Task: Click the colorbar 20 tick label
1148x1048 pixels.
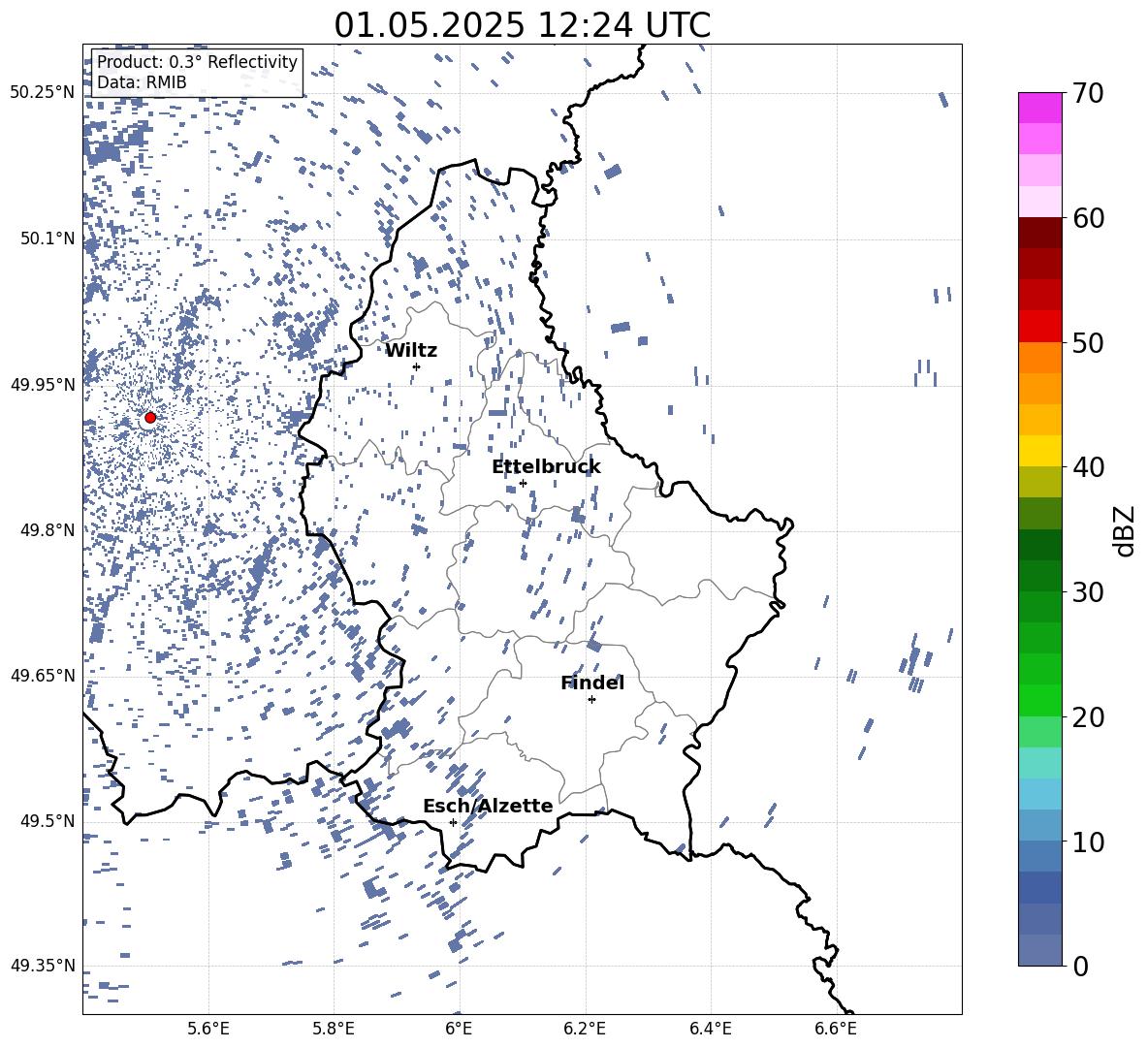Action: [1088, 717]
